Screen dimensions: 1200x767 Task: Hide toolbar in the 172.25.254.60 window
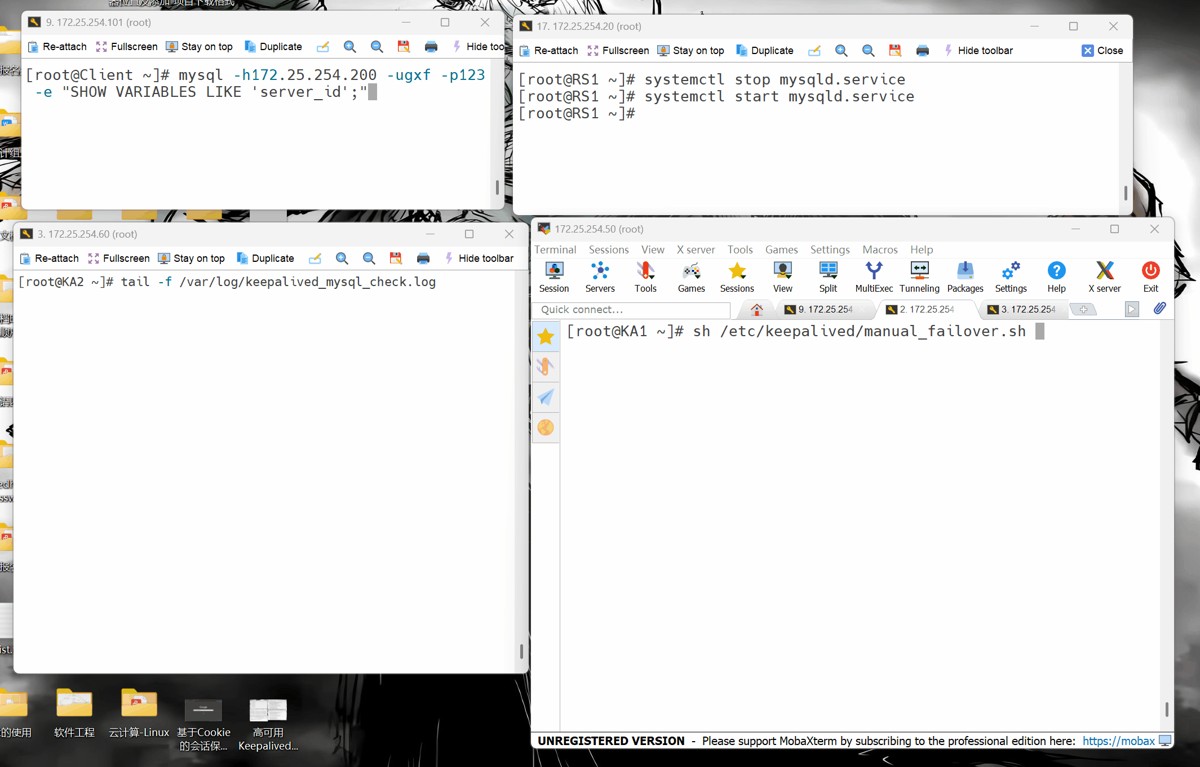(477, 258)
